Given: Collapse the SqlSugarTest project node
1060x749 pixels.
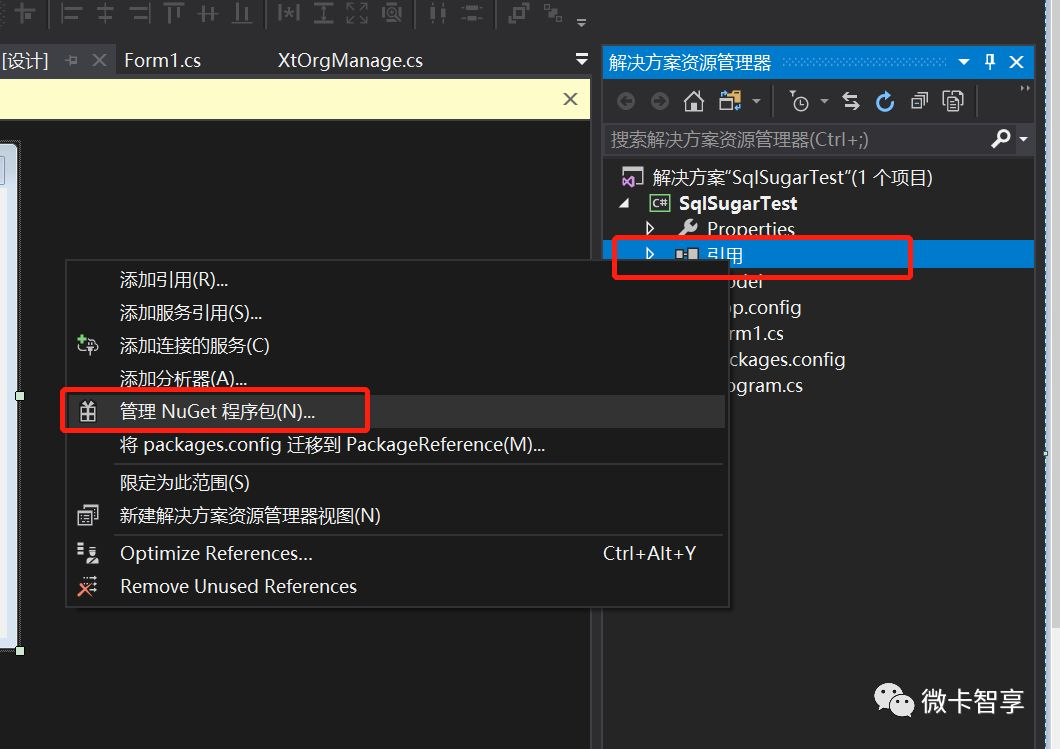Looking at the screenshot, I should (x=625, y=203).
